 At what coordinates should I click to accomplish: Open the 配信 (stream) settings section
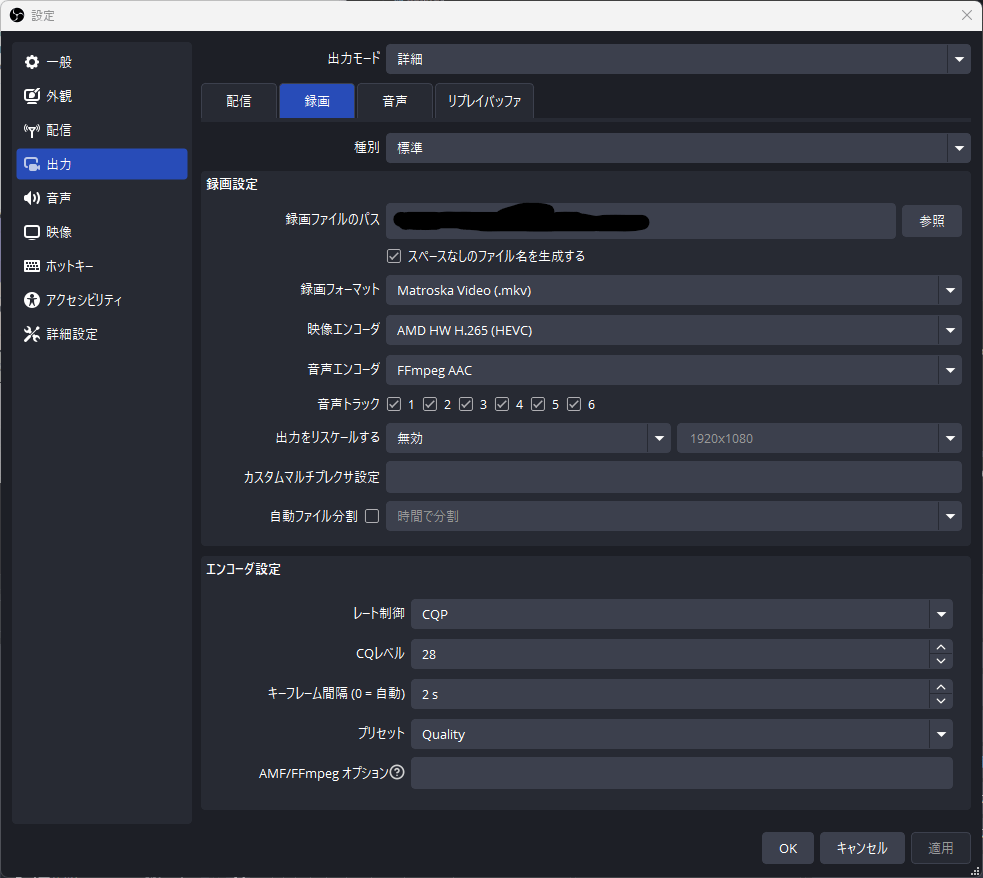click(x=60, y=129)
